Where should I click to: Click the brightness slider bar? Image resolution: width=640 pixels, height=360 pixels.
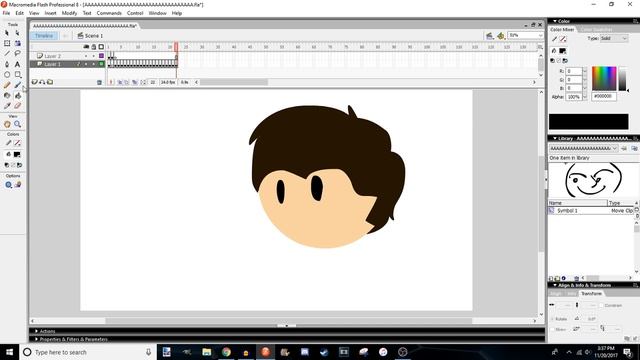pos(622,78)
